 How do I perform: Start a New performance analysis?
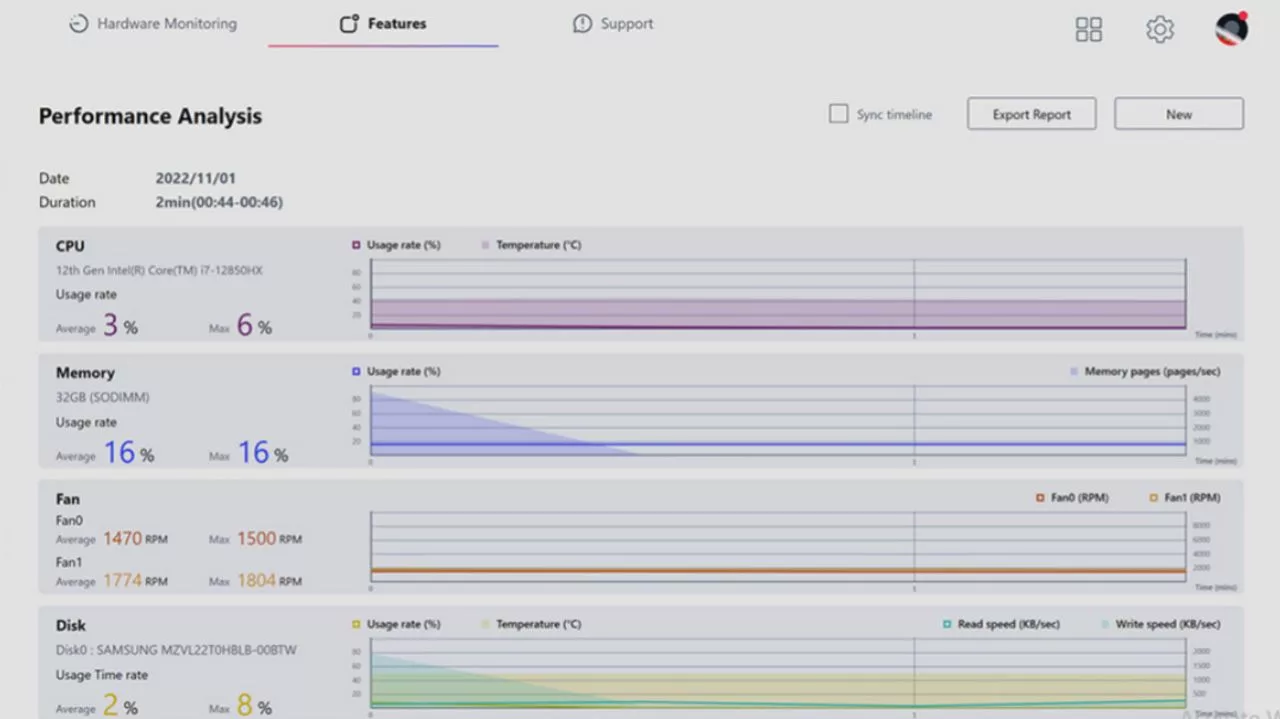coord(1178,114)
